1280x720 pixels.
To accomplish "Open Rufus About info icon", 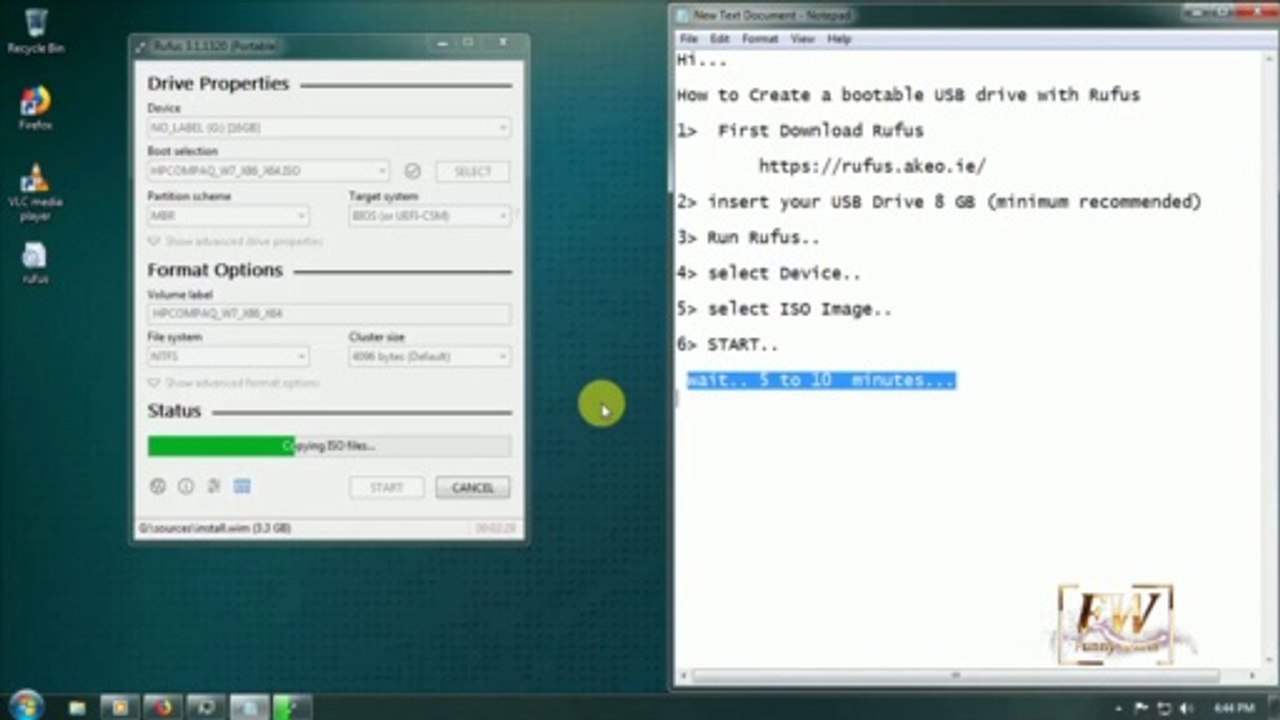I will click(185, 487).
